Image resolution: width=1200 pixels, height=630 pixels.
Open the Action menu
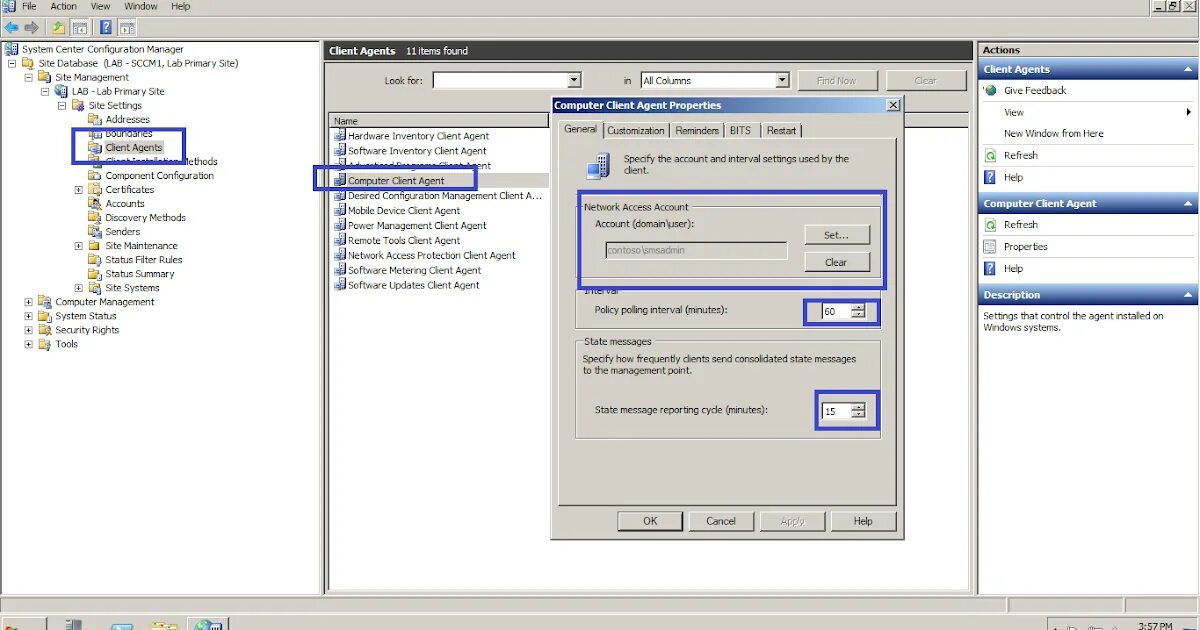pos(64,6)
